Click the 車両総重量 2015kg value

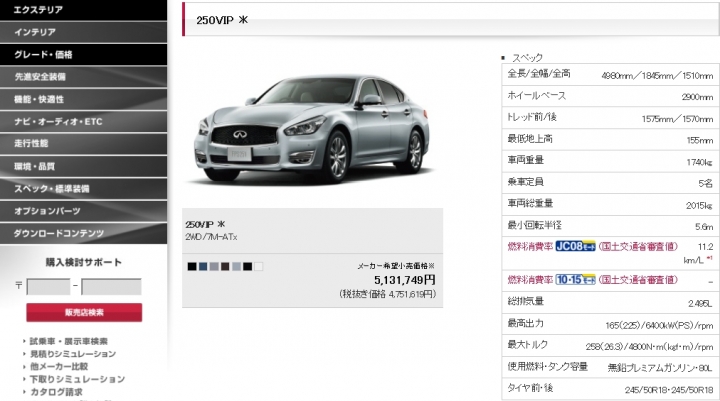coord(699,205)
